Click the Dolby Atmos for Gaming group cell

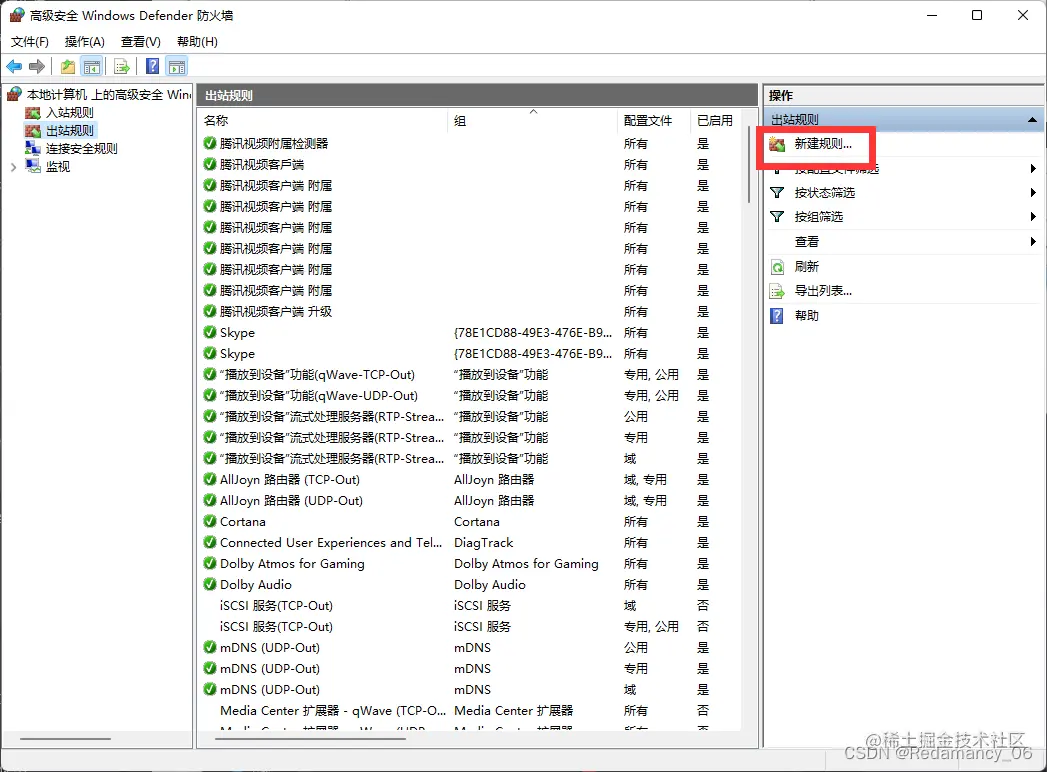click(x=526, y=564)
